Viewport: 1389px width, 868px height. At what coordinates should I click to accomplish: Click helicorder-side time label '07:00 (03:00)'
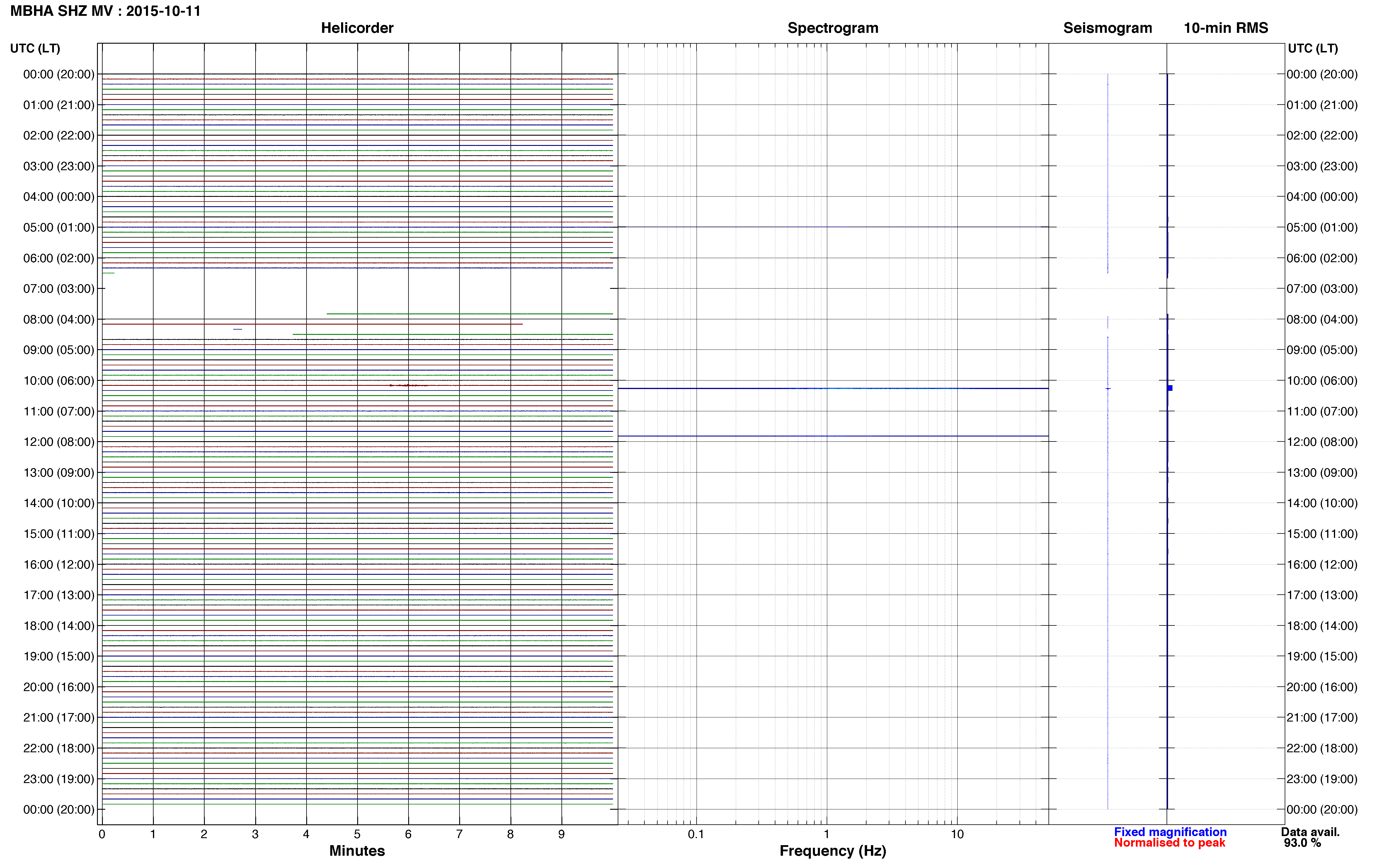(x=59, y=289)
